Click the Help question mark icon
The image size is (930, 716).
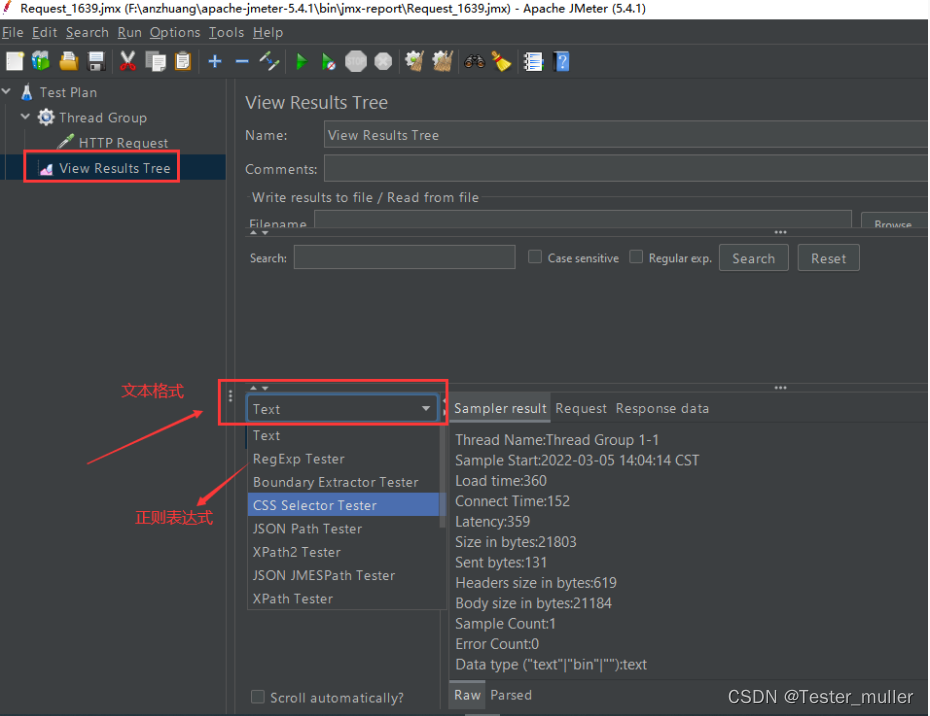click(x=561, y=61)
